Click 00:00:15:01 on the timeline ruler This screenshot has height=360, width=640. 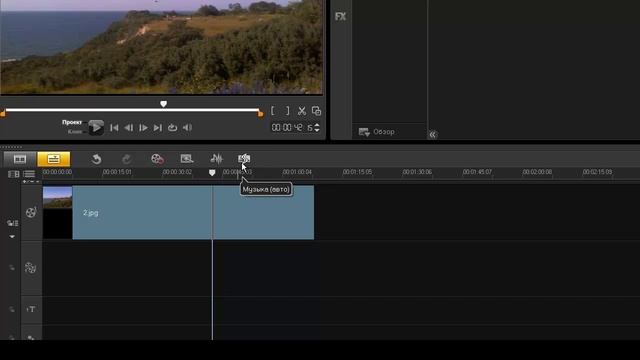[117, 172]
